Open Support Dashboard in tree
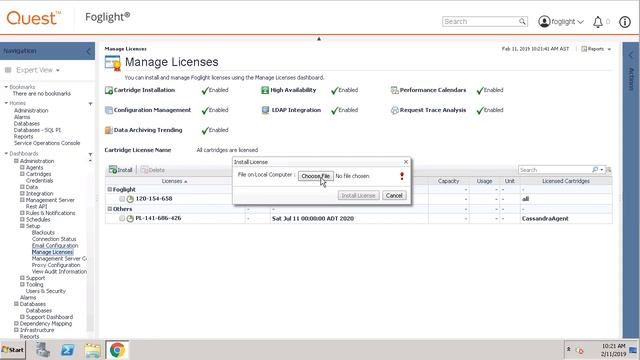Screen dimensions: 640x360 49,317
